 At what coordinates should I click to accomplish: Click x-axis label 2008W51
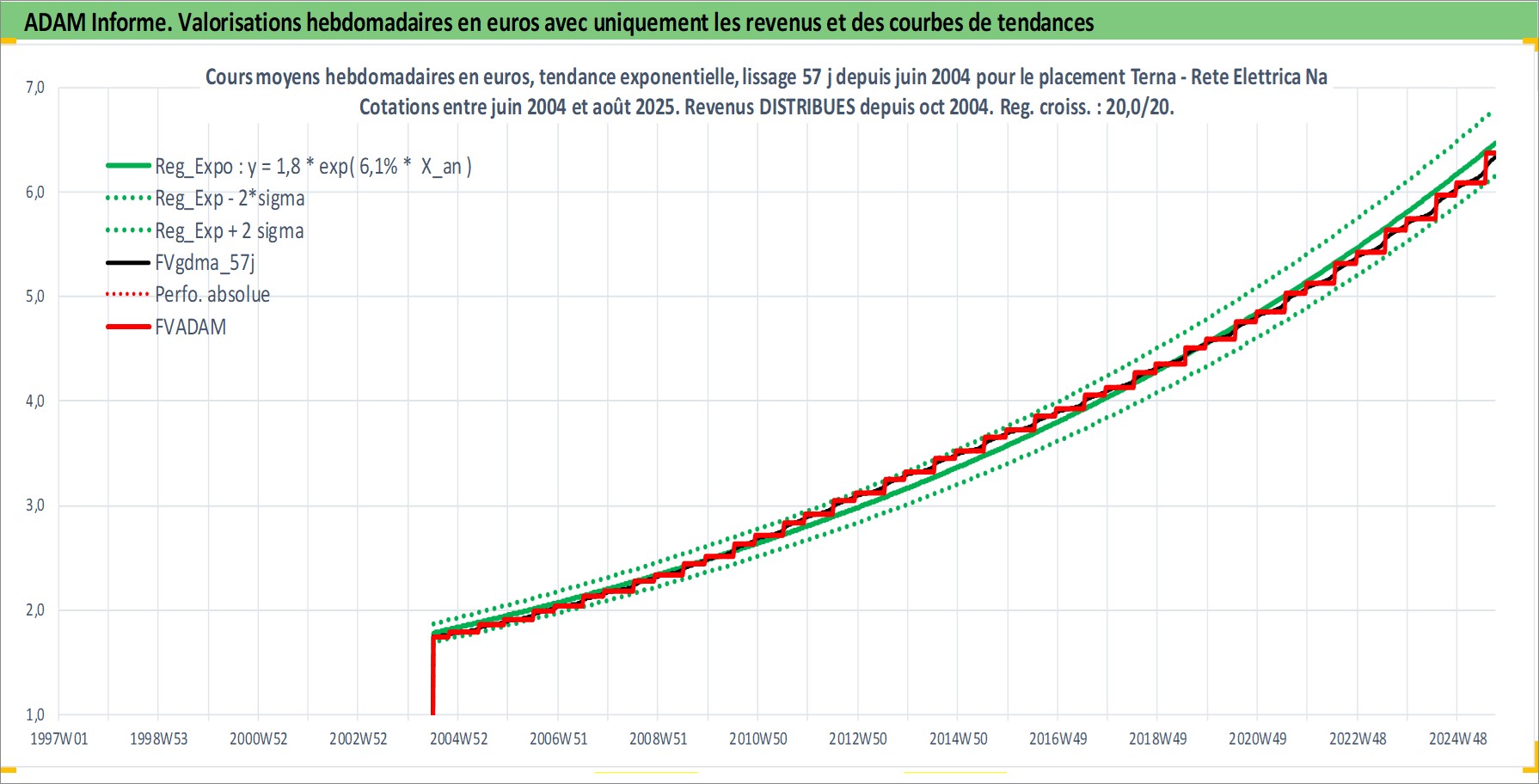[x=658, y=738]
